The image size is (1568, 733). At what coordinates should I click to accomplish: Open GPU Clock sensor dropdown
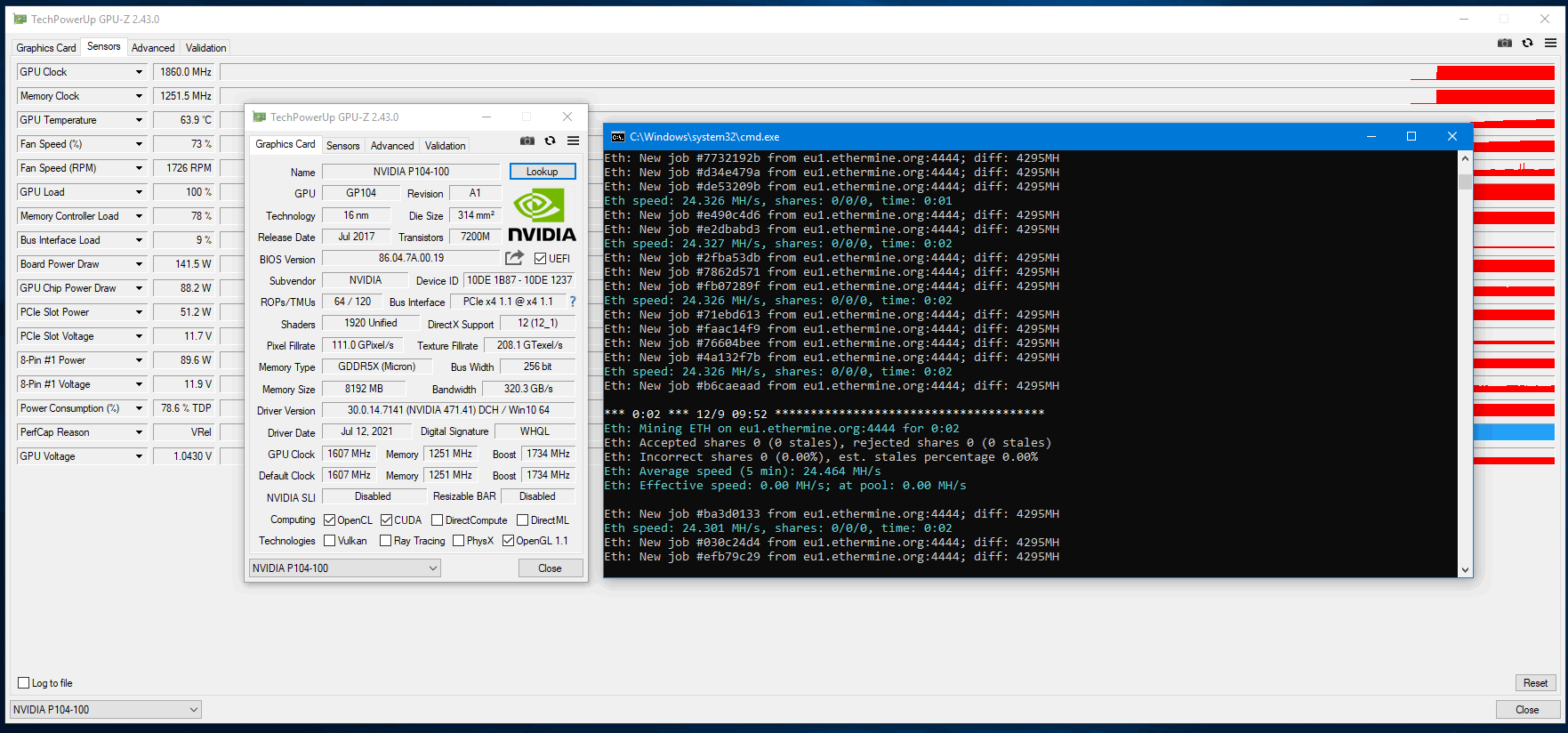click(139, 72)
